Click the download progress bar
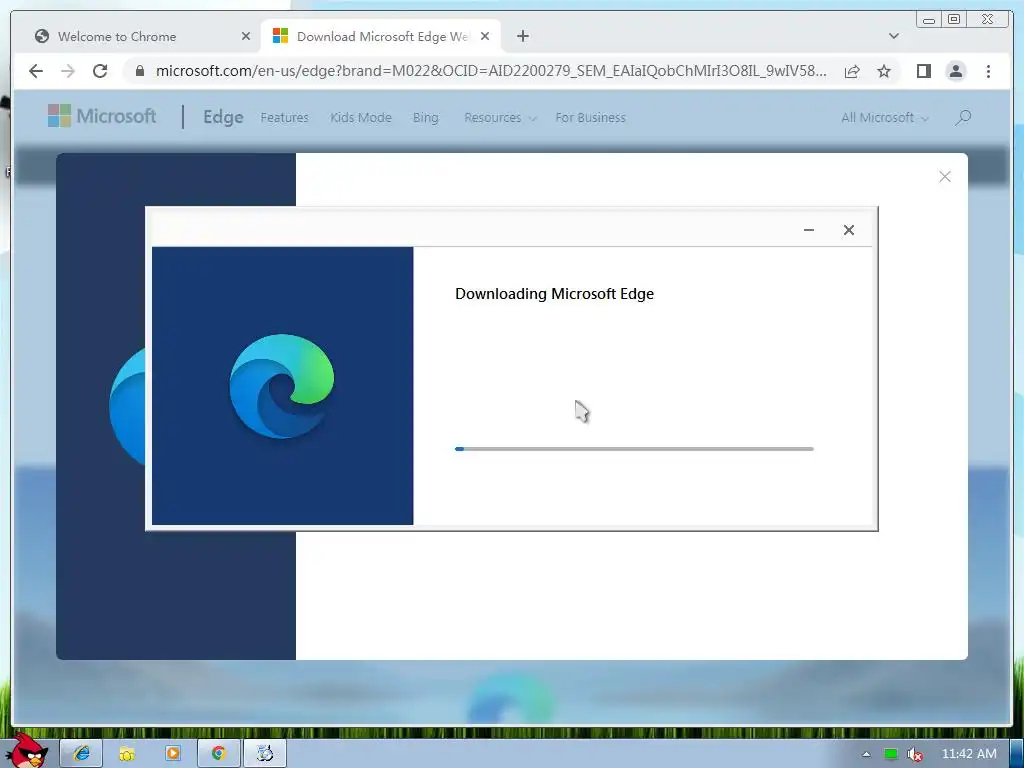The width and height of the screenshot is (1024, 768). 634,449
